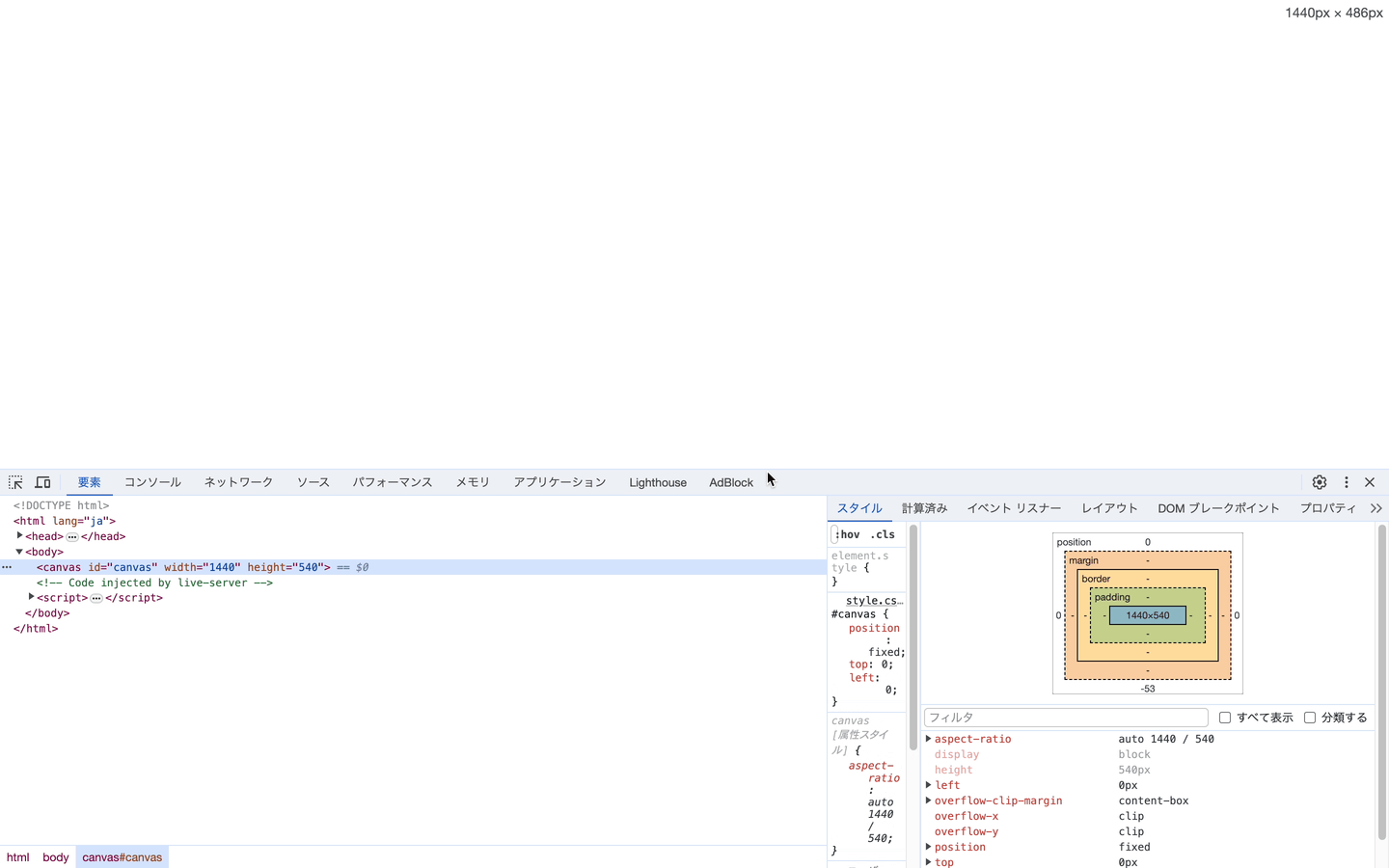Click the 1440x540 content box in box model
The width and height of the screenshot is (1389, 868).
(1148, 615)
